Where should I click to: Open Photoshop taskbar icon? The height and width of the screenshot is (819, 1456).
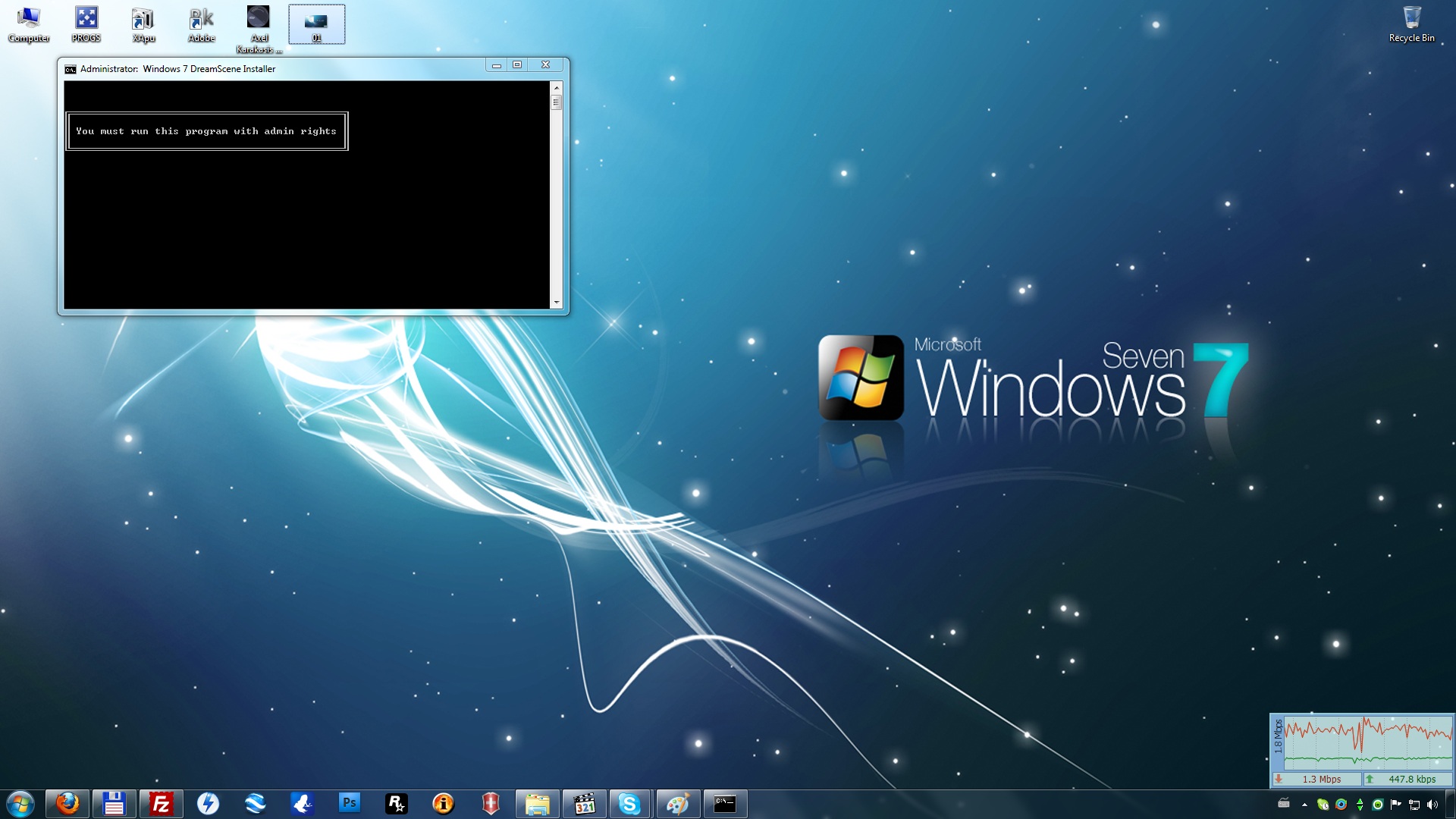tap(349, 803)
